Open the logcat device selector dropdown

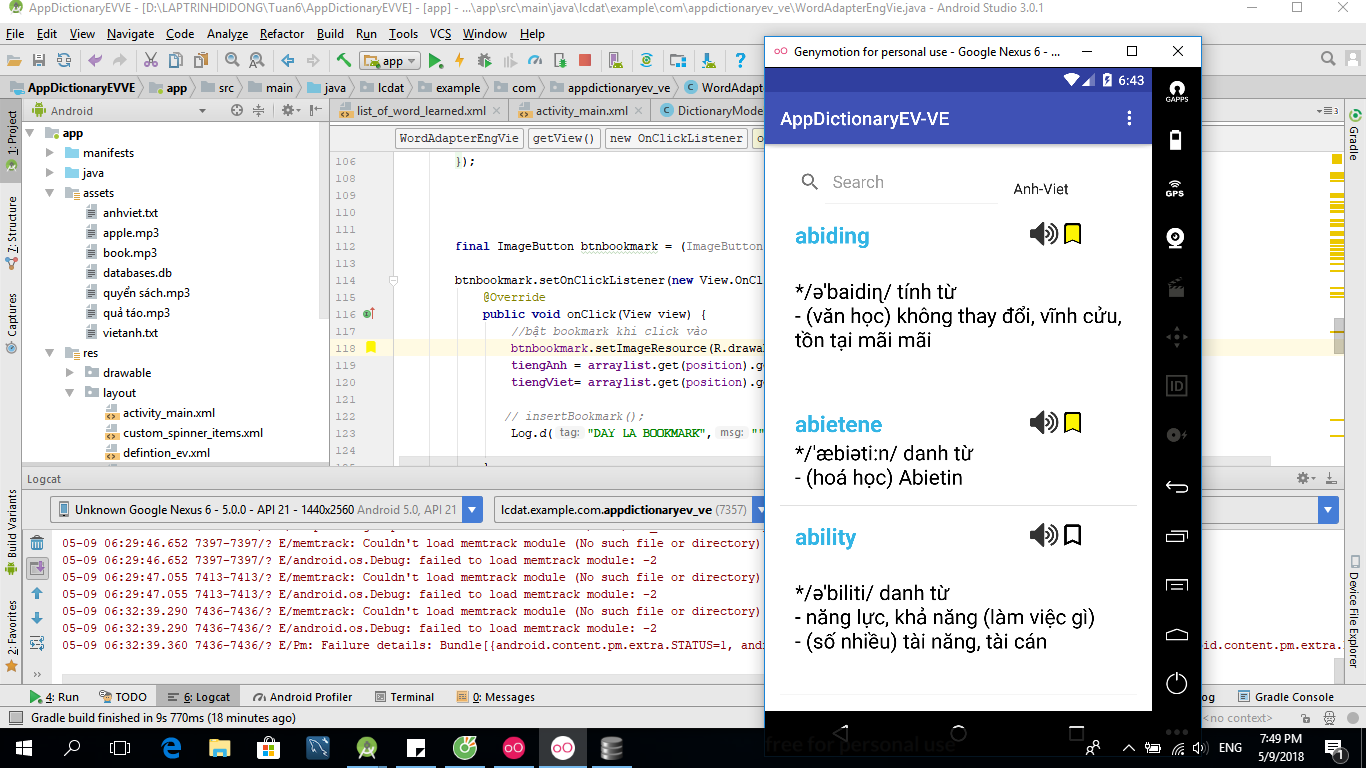point(473,510)
